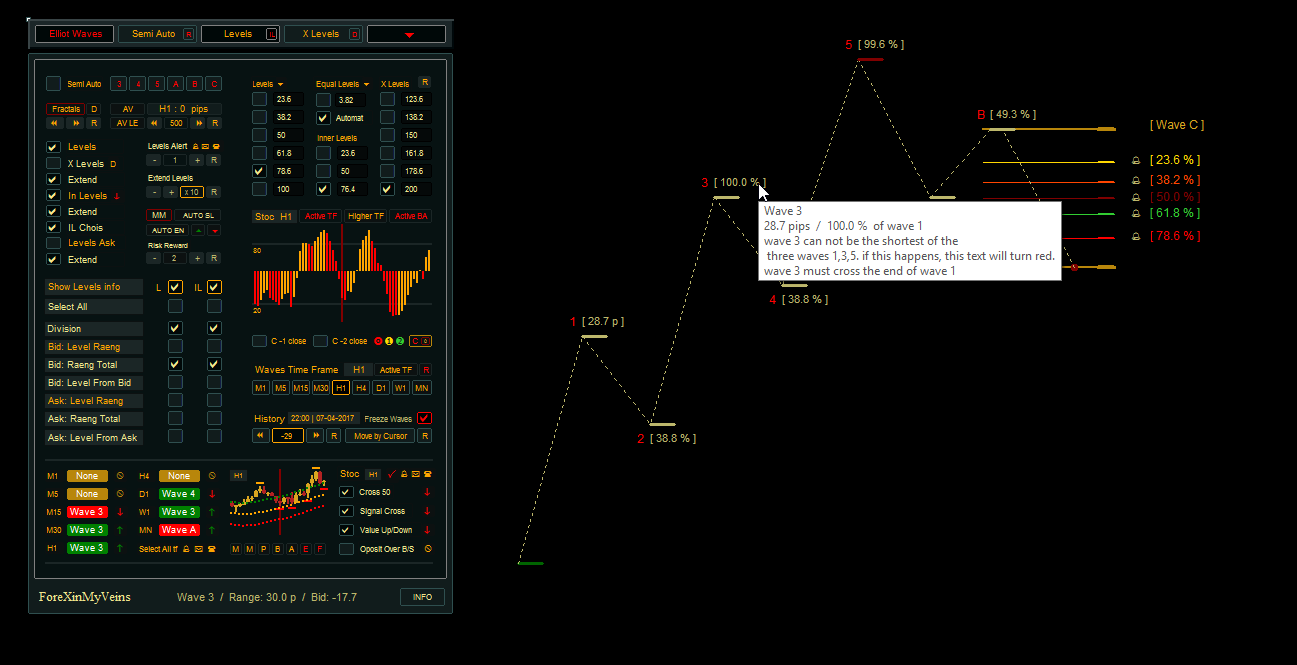The image size is (1297, 665).
Task: Click the History forward double-arrow icon
Action: pos(315,436)
